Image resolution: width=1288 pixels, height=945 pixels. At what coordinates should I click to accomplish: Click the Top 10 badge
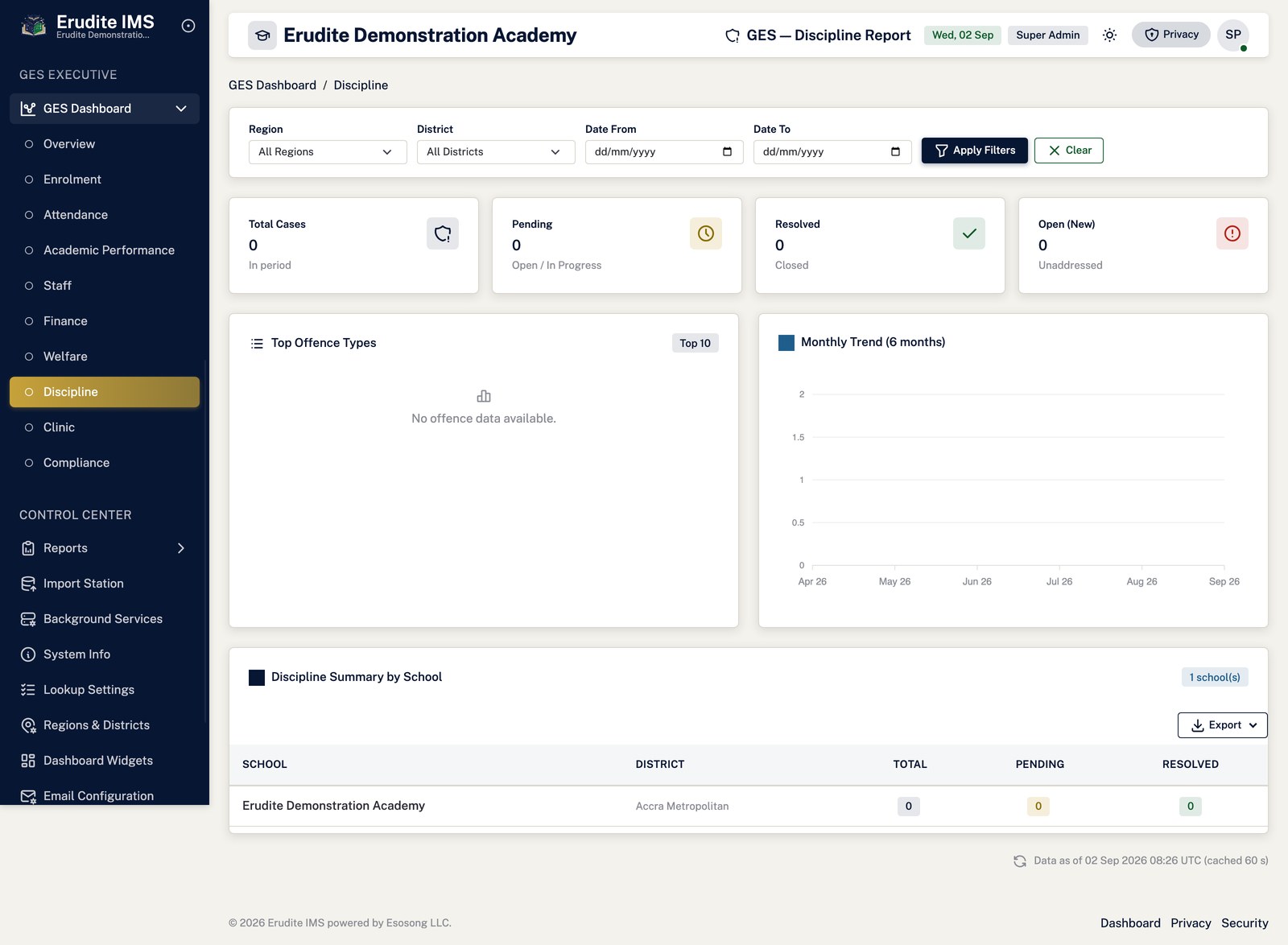point(696,343)
